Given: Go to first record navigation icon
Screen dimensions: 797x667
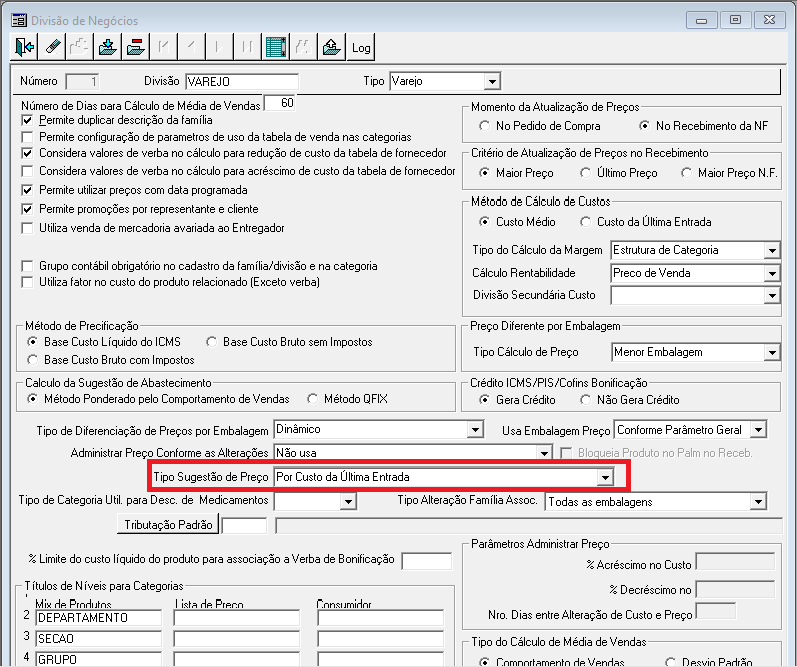Looking at the screenshot, I should coord(164,47).
